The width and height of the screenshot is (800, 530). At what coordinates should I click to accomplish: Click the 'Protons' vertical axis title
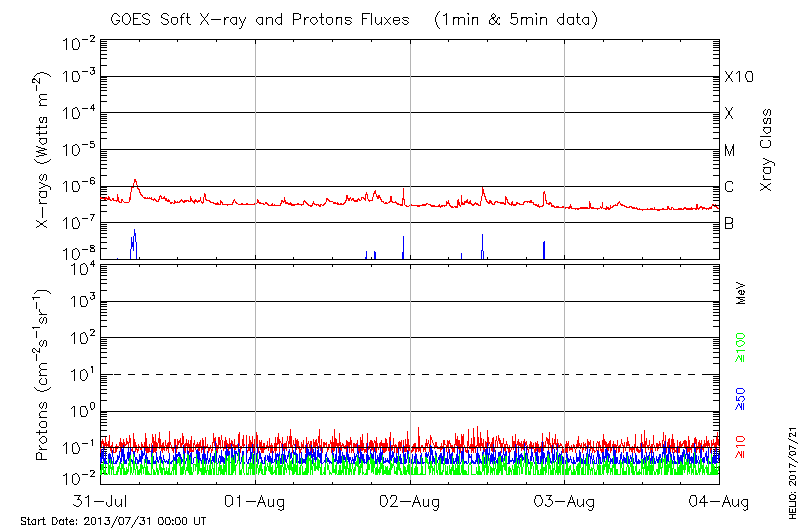pyautogui.click(x=44, y=375)
